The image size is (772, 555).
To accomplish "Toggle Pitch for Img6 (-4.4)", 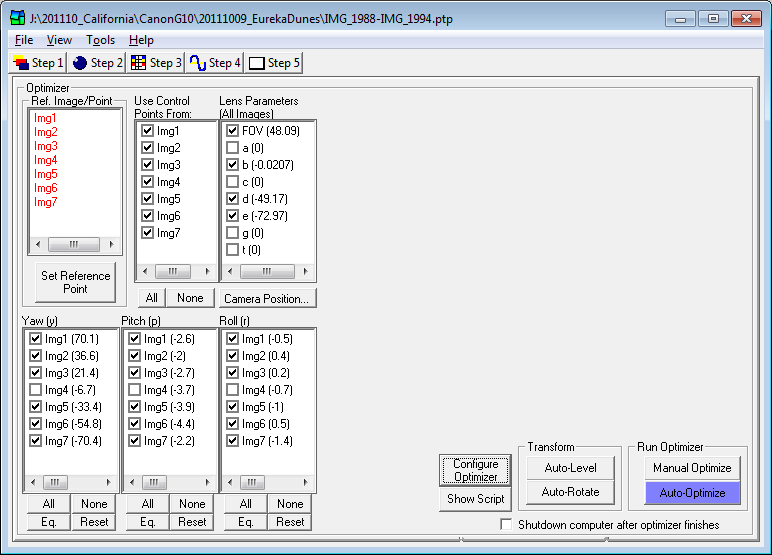I will [x=134, y=424].
